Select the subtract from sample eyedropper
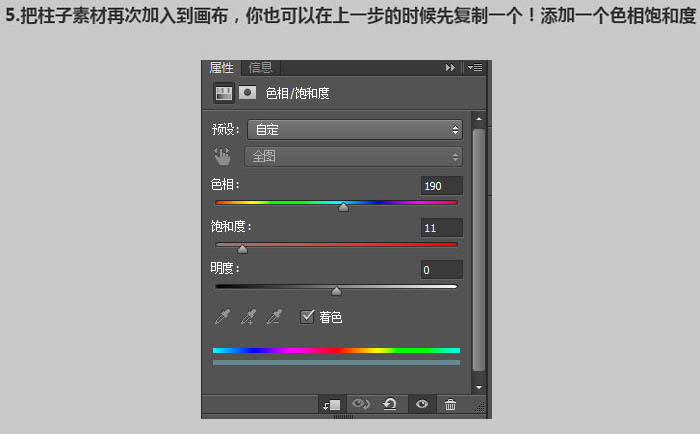Image resolution: width=700 pixels, height=434 pixels. coord(274,317)
